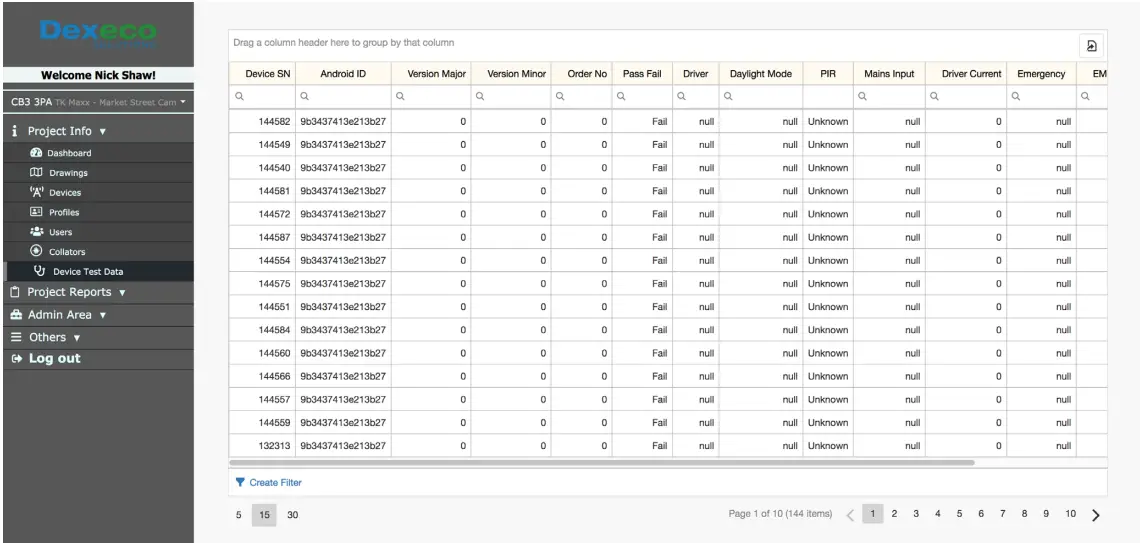Open the Collators menu item
The width and height of the screenshot is (1140, 543).
pos(98,251)
